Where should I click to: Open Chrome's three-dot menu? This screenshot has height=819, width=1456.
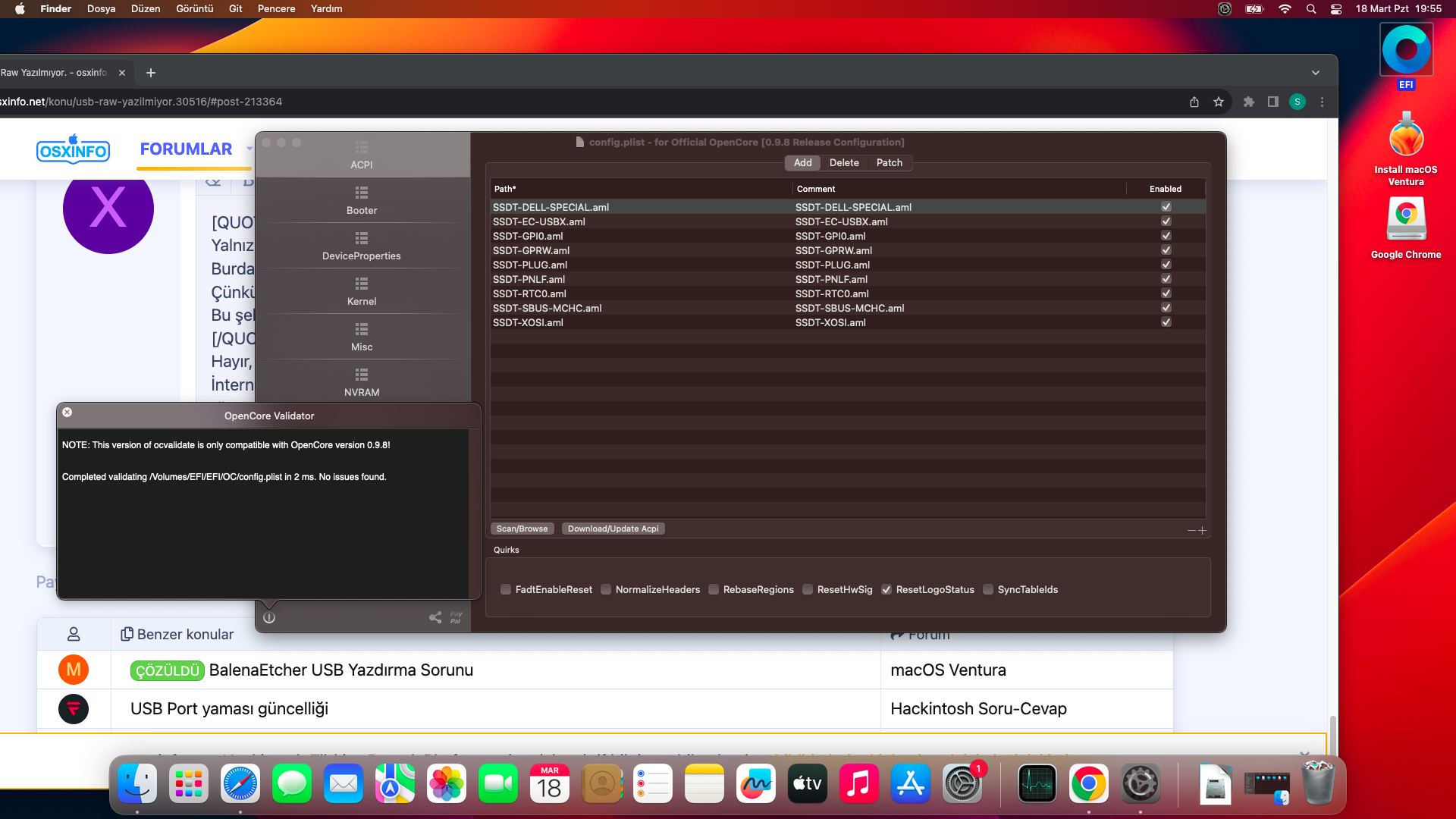coord(1322,102)
